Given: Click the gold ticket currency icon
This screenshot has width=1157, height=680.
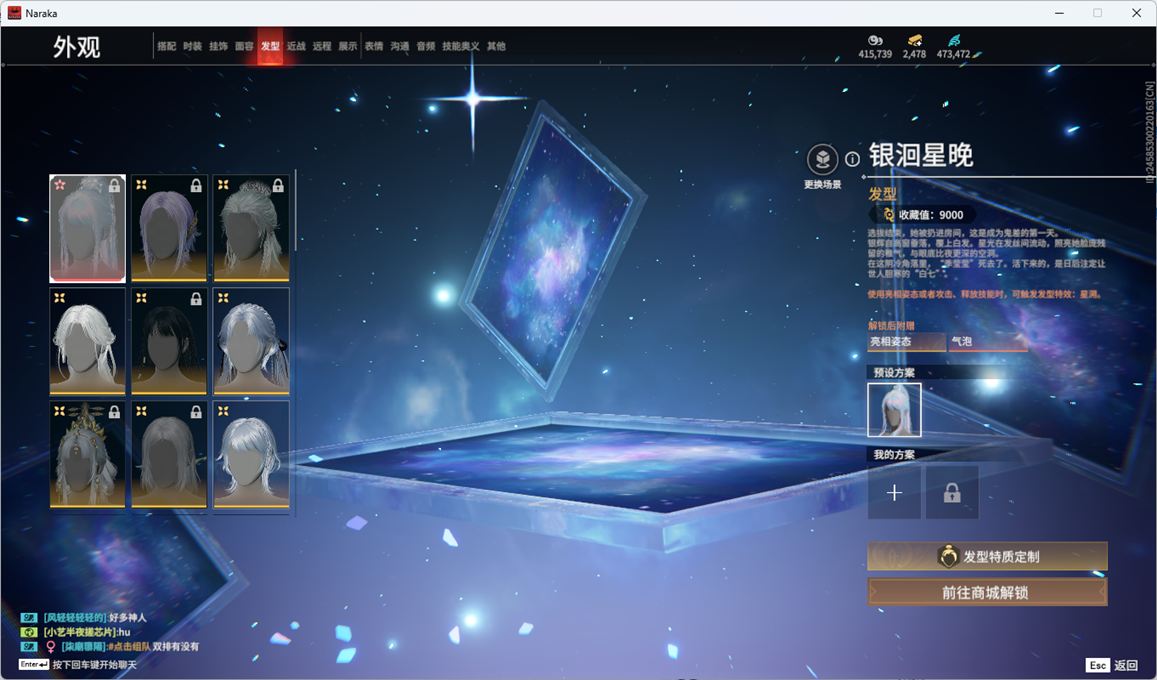Looking at the screenshot, I should tap(914, 40).
